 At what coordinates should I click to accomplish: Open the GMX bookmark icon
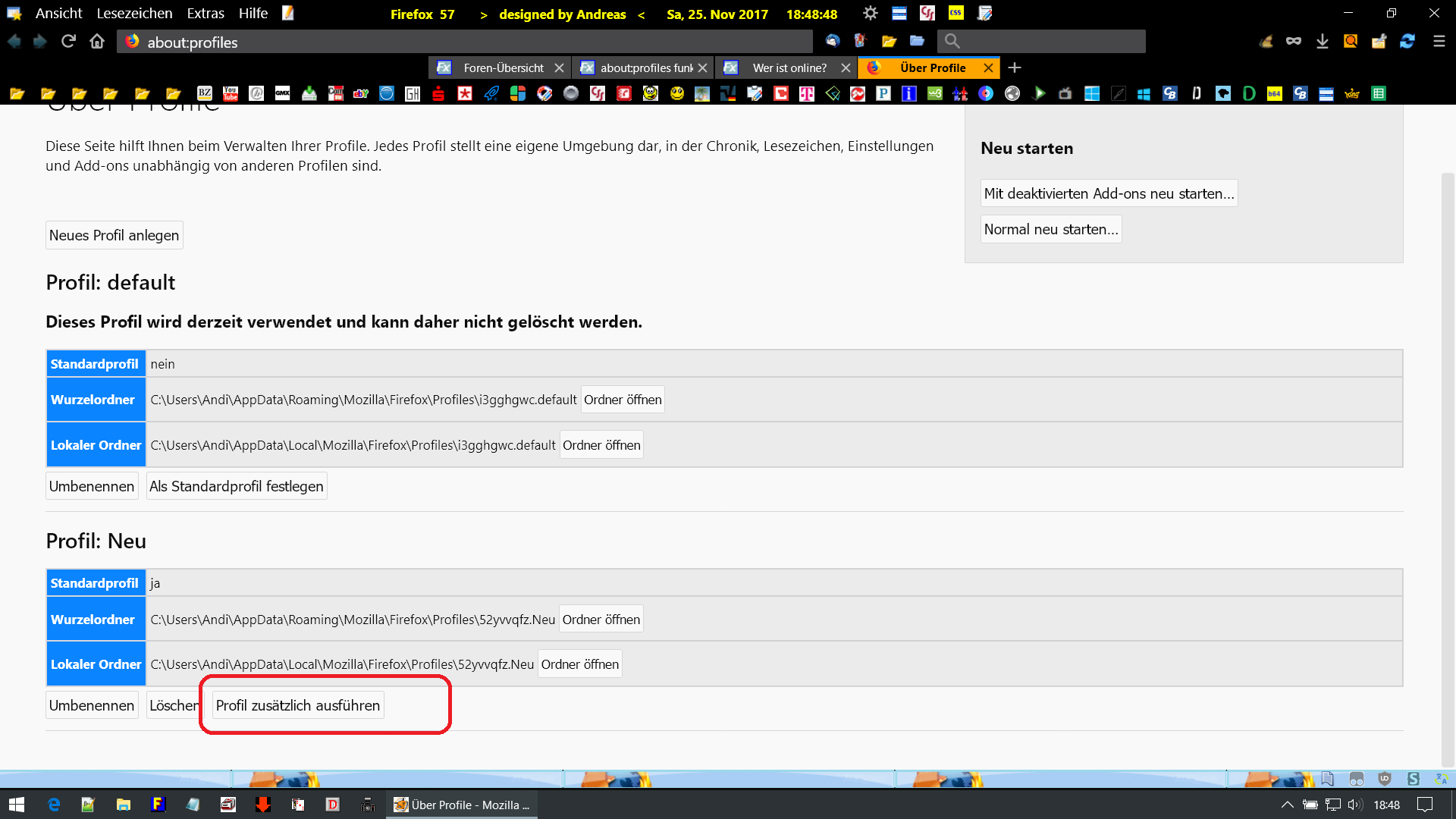coord(282,93)
